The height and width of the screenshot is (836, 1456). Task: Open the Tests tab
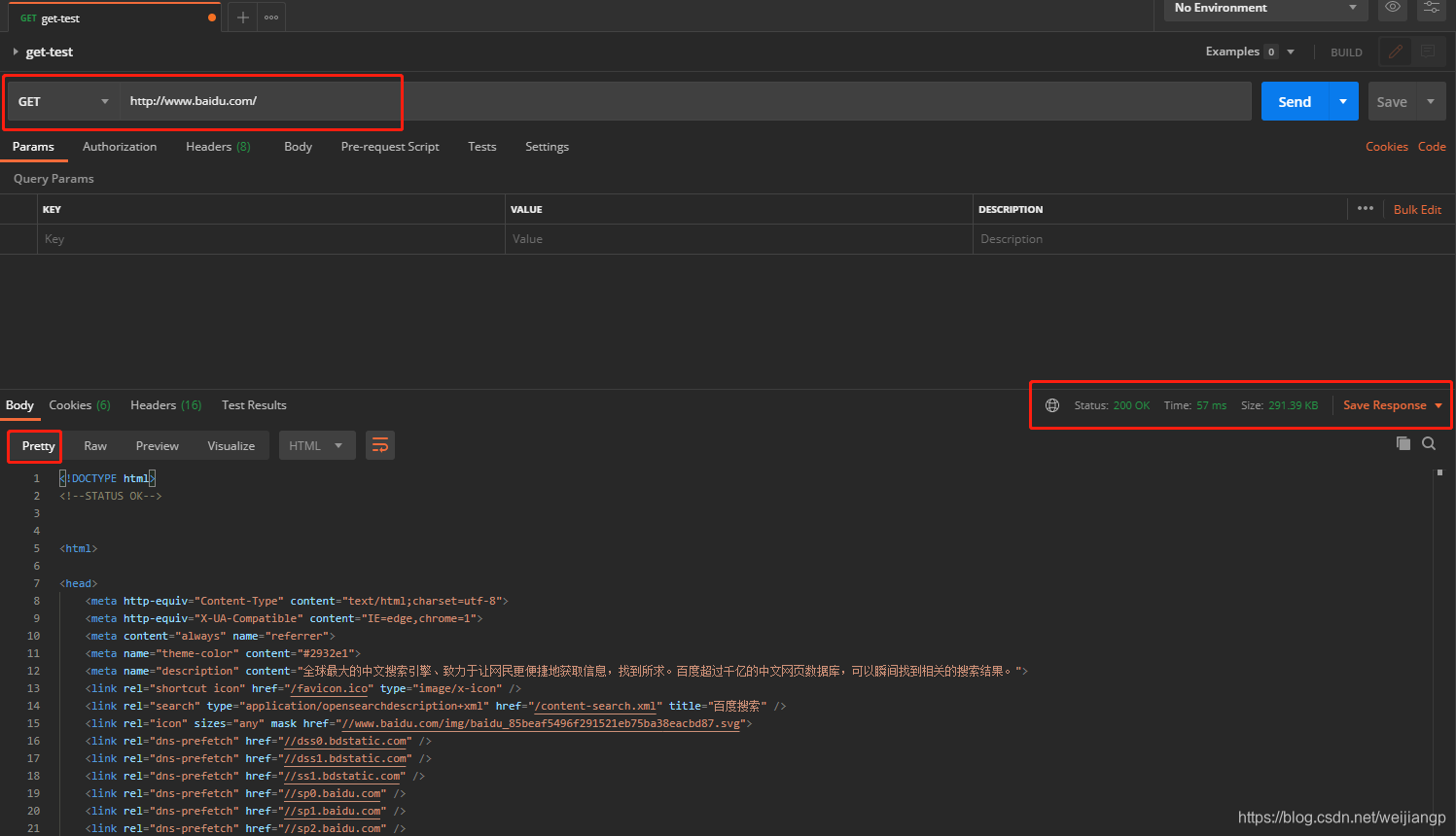(x=482, y=147)
